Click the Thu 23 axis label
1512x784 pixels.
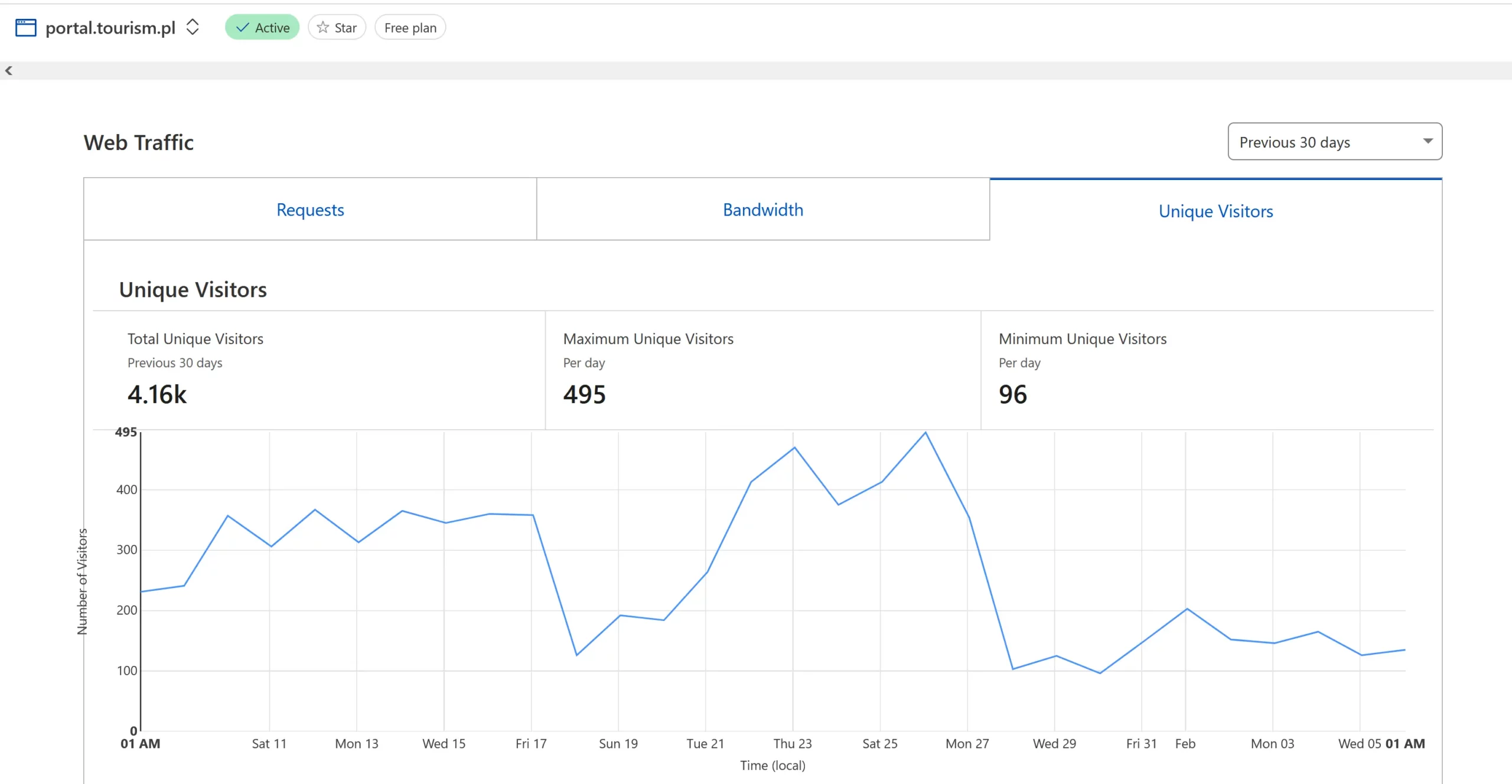[x=792, y=744]
